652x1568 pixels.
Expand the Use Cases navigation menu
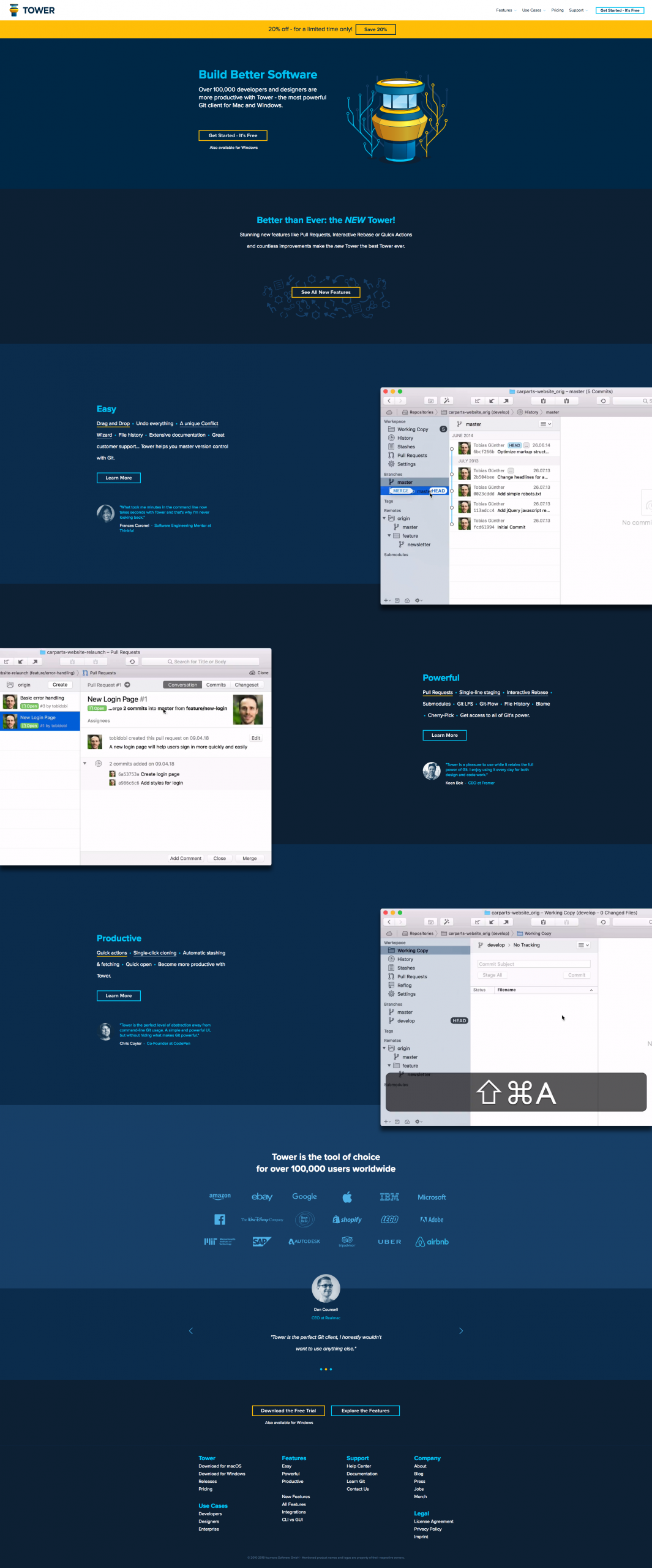tap(533, 10)
